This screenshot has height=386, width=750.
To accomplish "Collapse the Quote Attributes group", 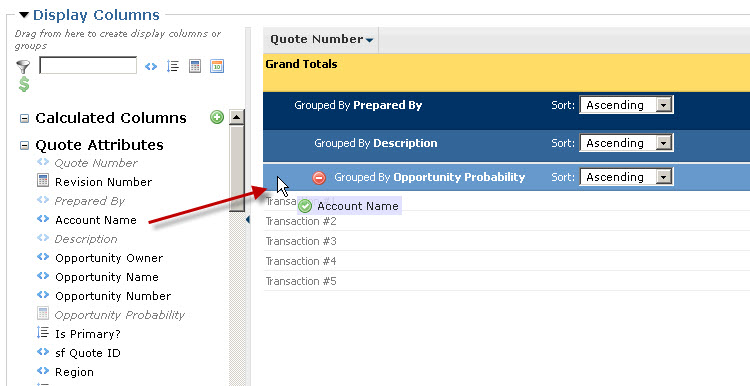I will tap(24, 145).
